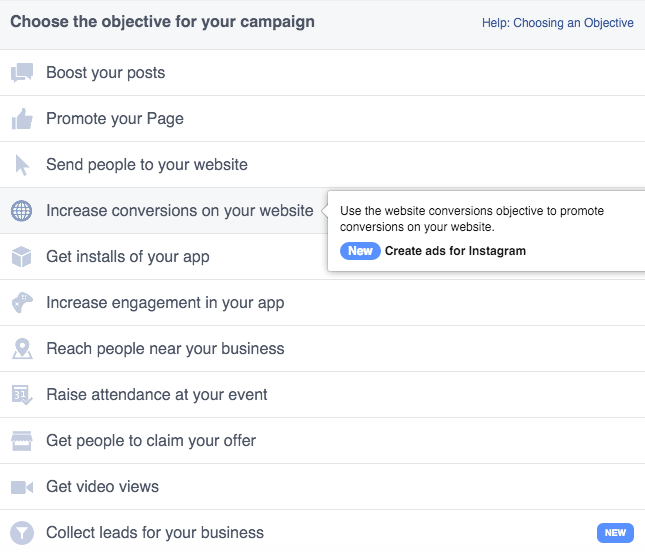Click the cube icon for app installs
Screen dimensions: 645x559
(x=22, y=257)
